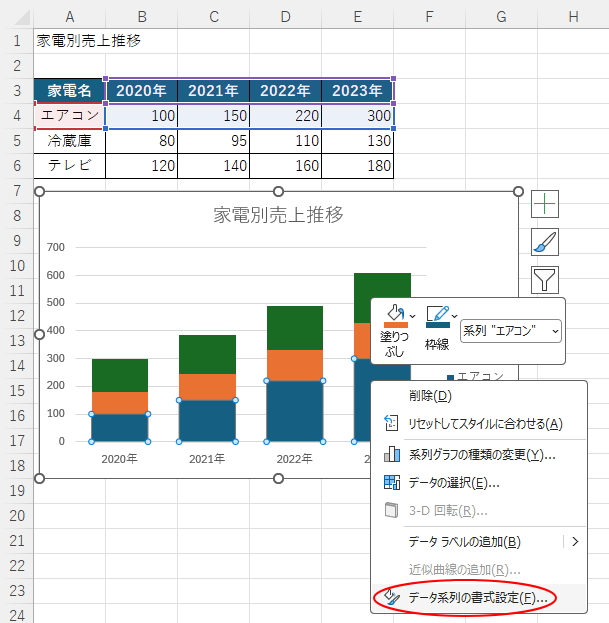Choose 系列グラフの種類の変更 from context menu
The image size is (609, 623).
coord(482,454)
